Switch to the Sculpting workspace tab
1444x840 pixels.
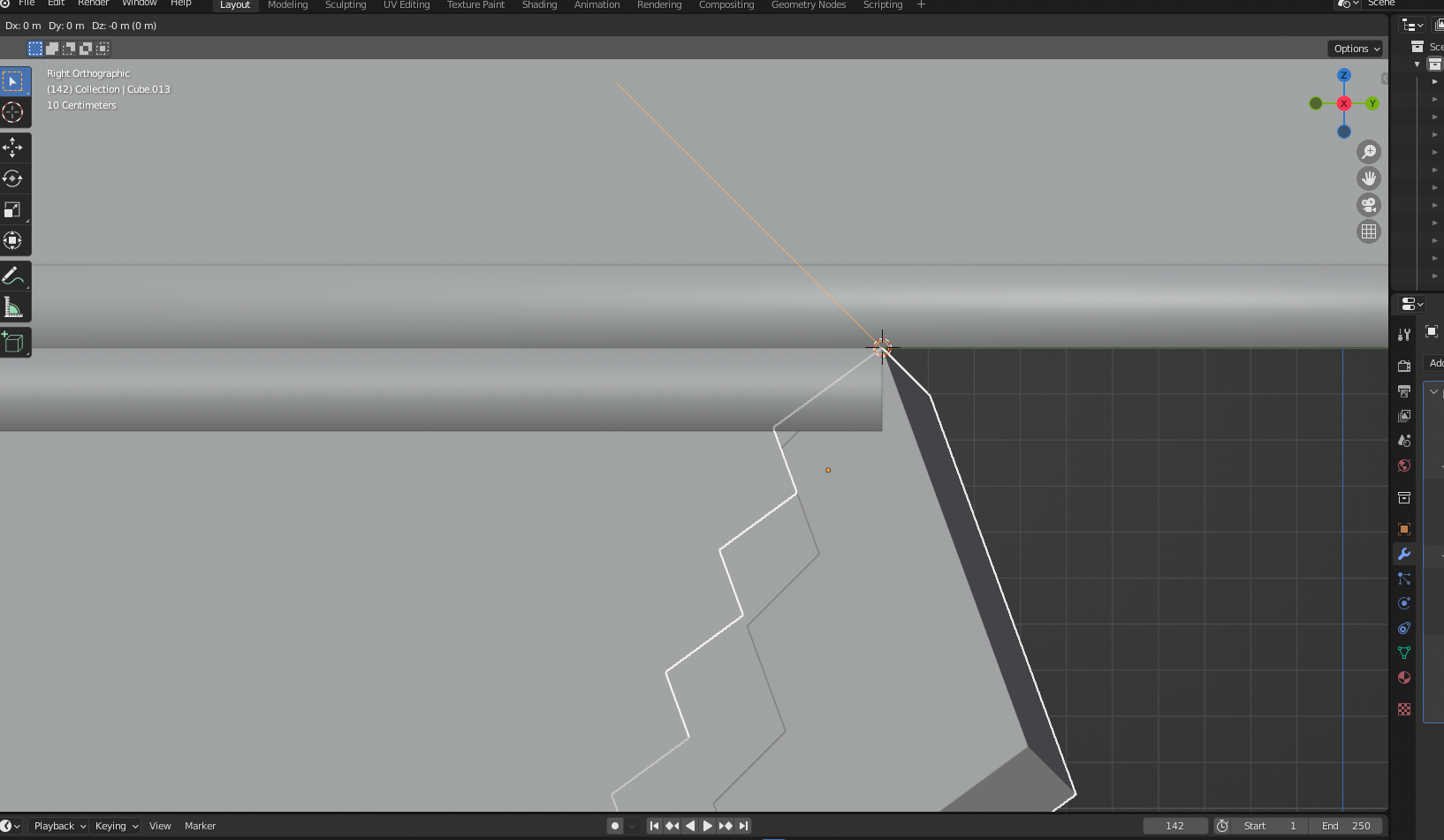345,4
